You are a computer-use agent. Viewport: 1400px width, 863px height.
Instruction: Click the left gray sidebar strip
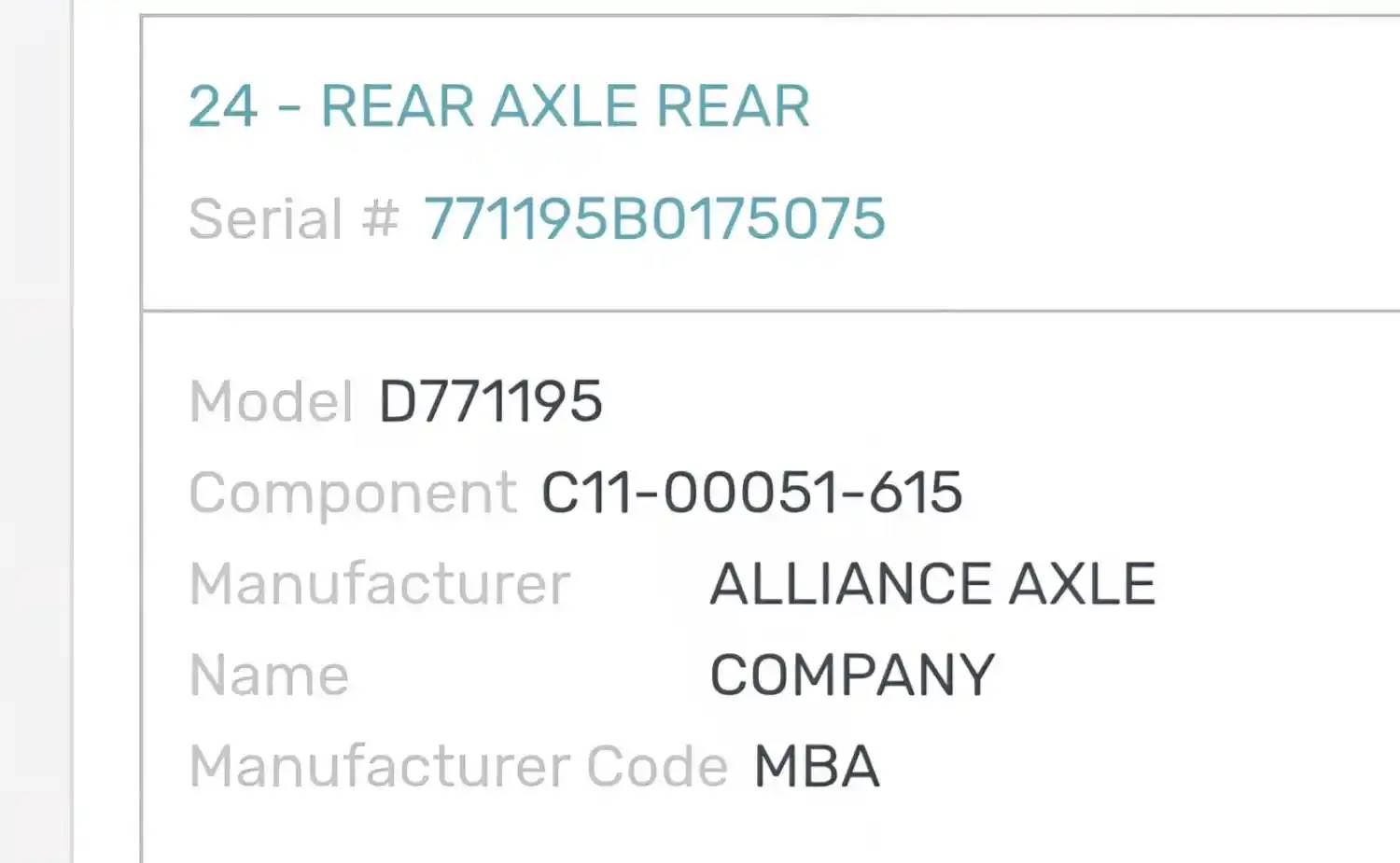tap(36, 431)
